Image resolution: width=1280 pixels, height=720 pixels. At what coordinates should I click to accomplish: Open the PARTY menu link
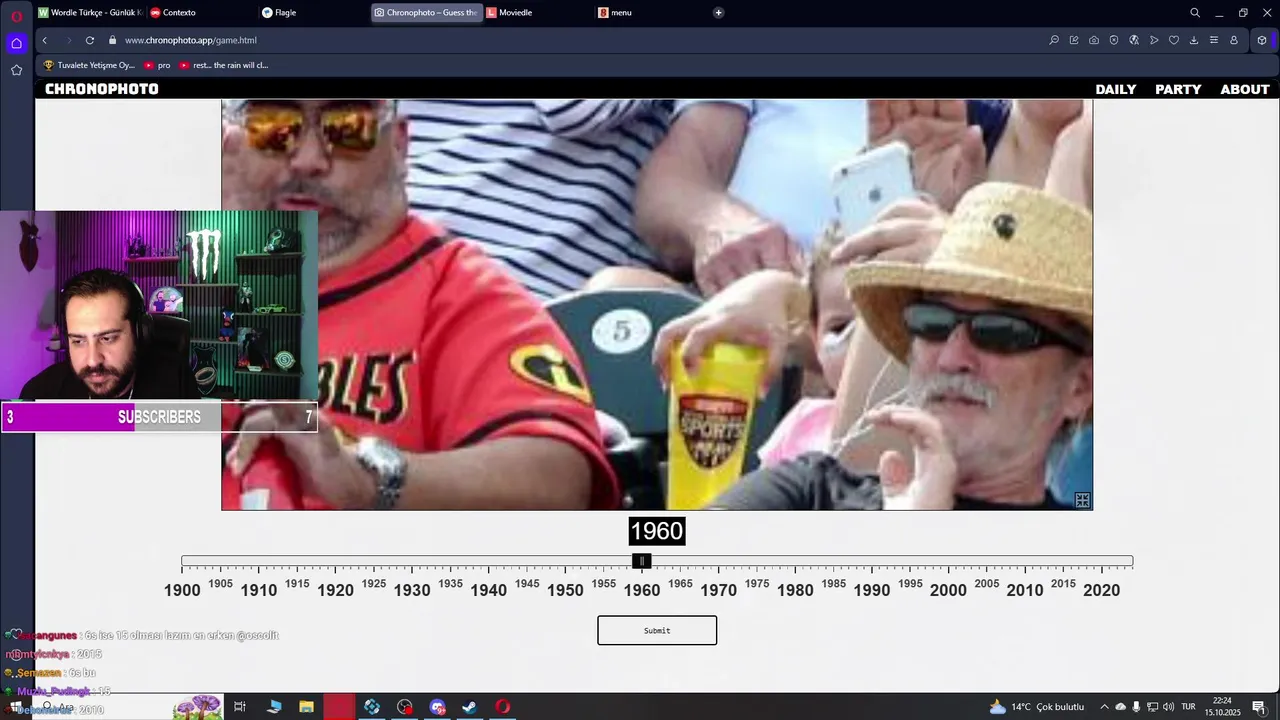coord(1178,89)
